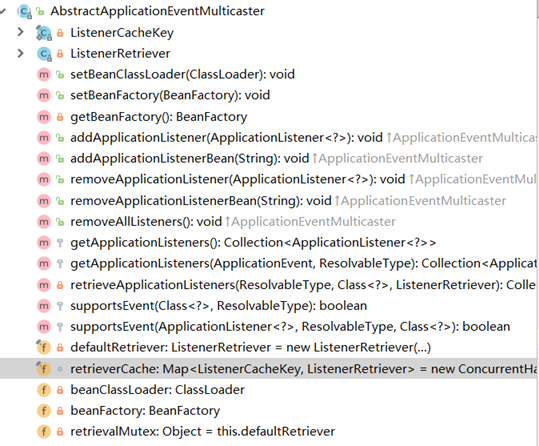Click the method icon for addApplicationListenerBean
Viewport: 539px width, 446px height.
(x=44, y=159)
